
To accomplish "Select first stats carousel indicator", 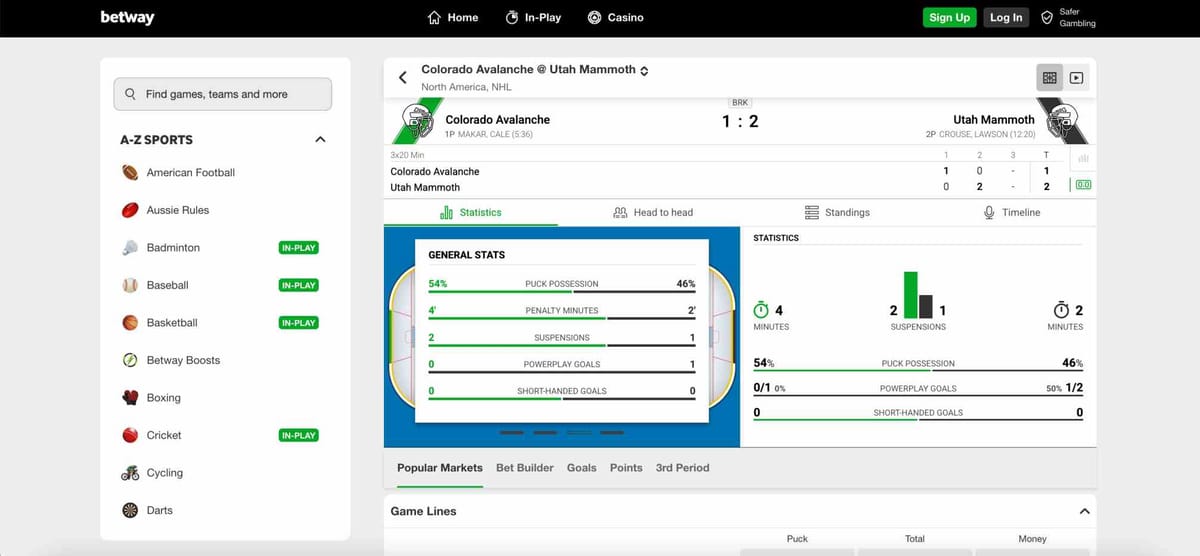I will (x=511, y=433).
